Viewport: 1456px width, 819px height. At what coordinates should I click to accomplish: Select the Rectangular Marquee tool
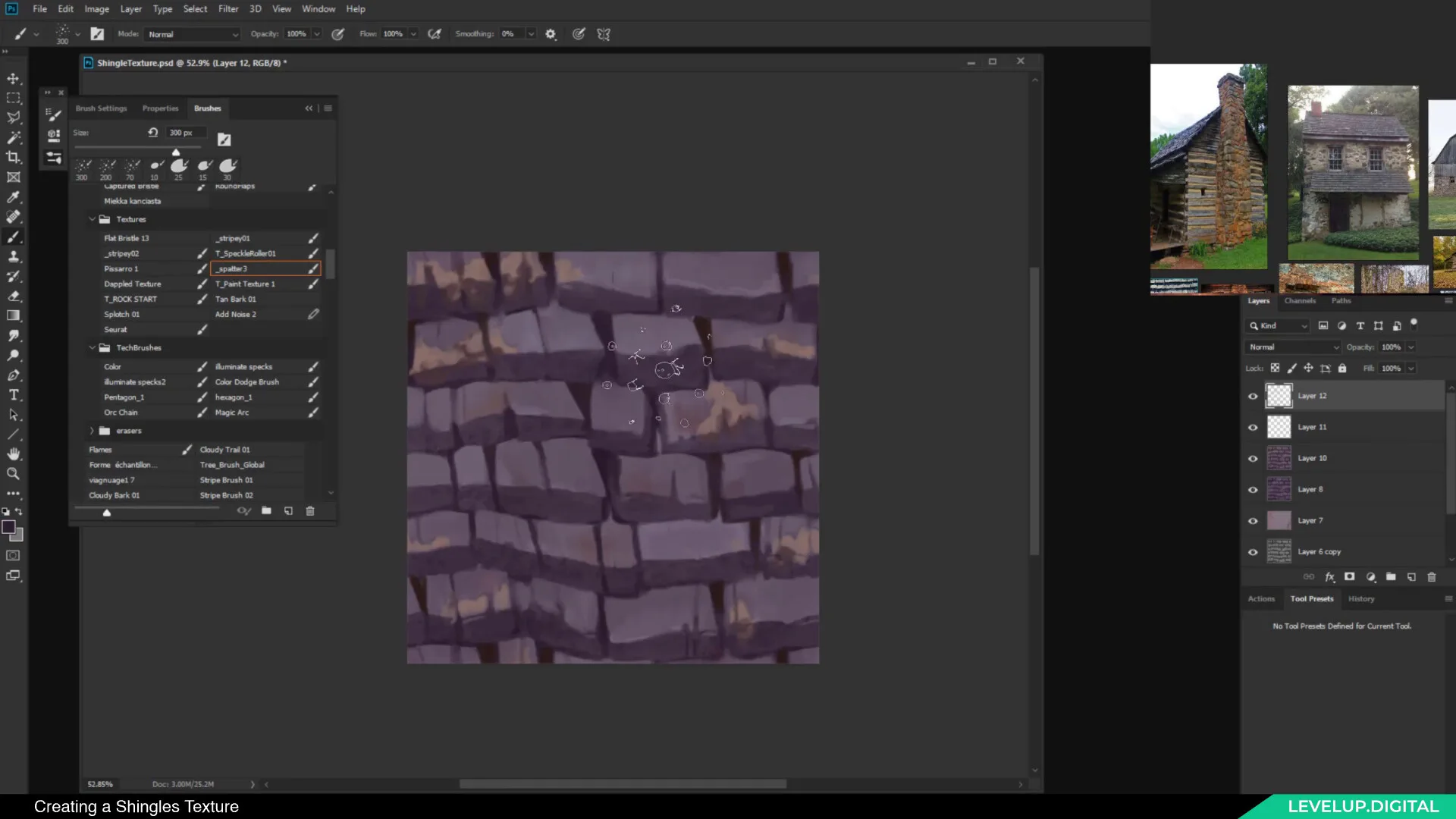point(14,98)
